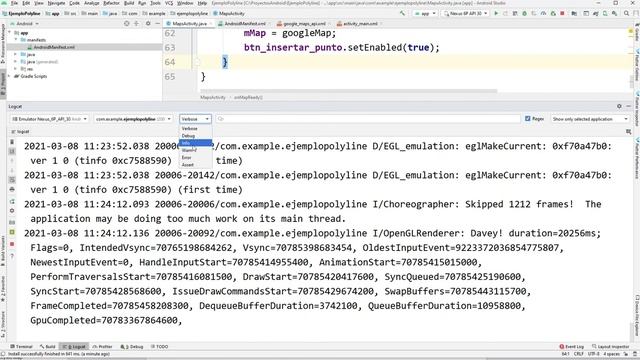Open the File menu
This screenshot has height=360, width=640.
(14, 3)
